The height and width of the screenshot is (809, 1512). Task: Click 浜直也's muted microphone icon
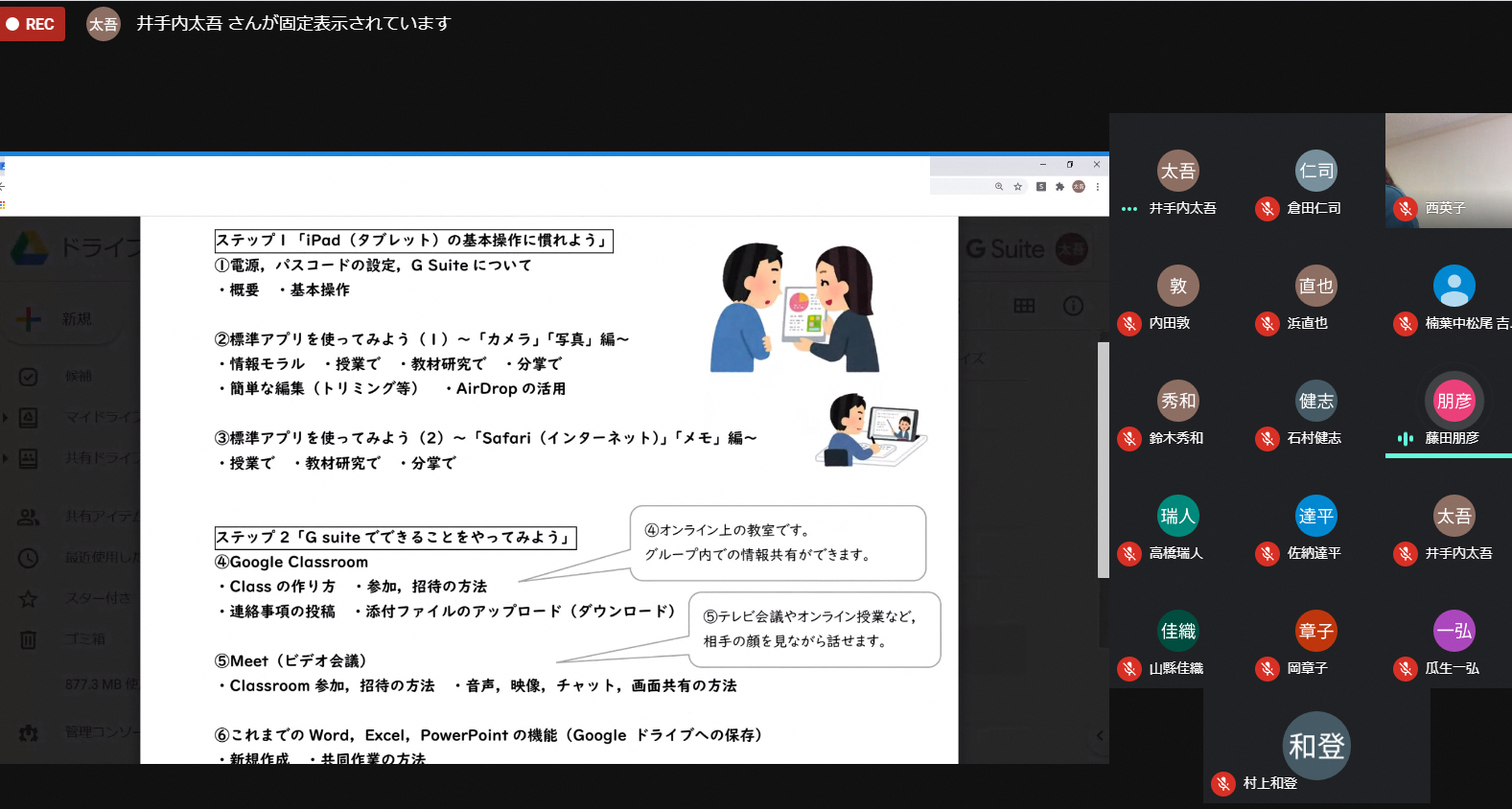[1268, 323]
